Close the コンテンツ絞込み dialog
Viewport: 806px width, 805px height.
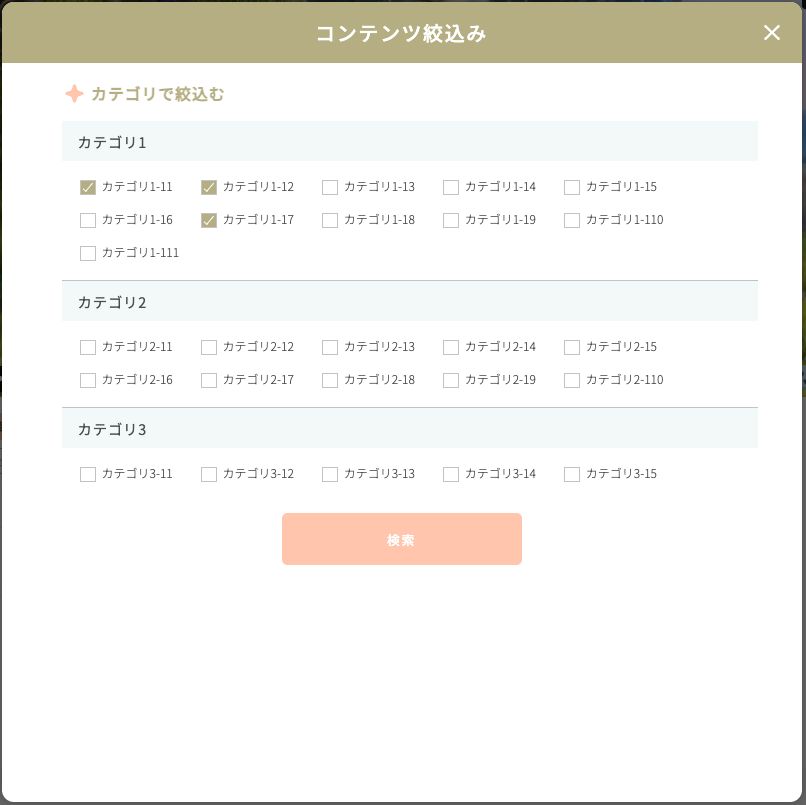771,33
